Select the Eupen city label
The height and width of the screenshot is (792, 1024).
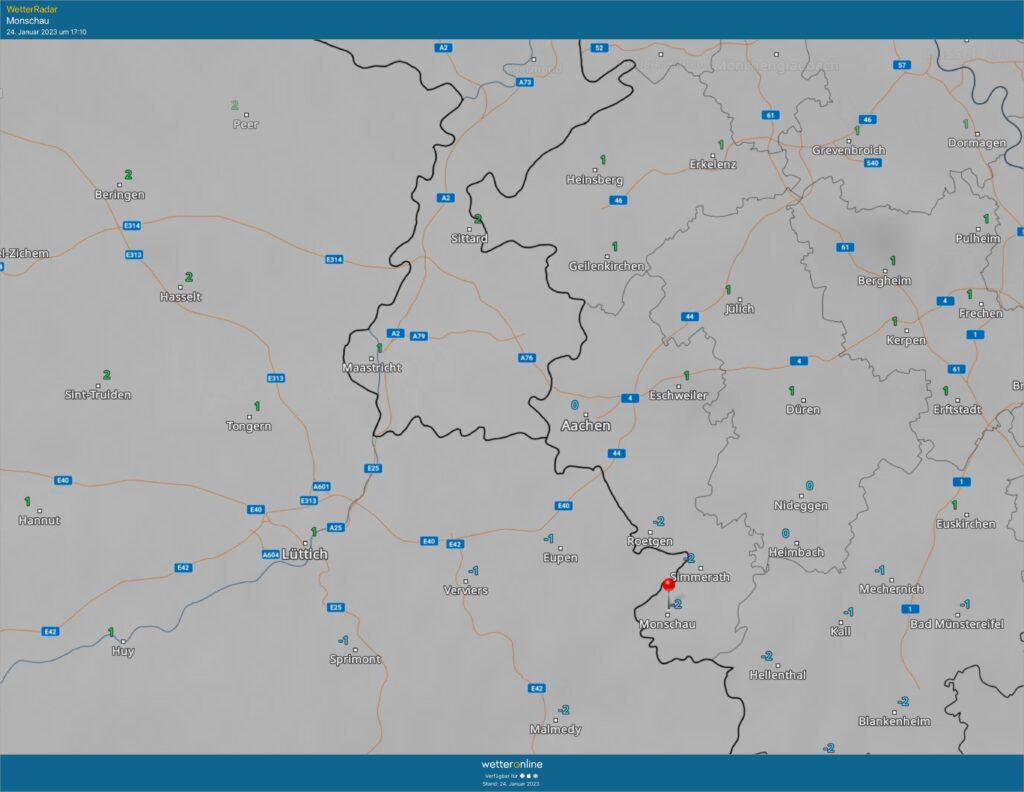coord(560,558)
